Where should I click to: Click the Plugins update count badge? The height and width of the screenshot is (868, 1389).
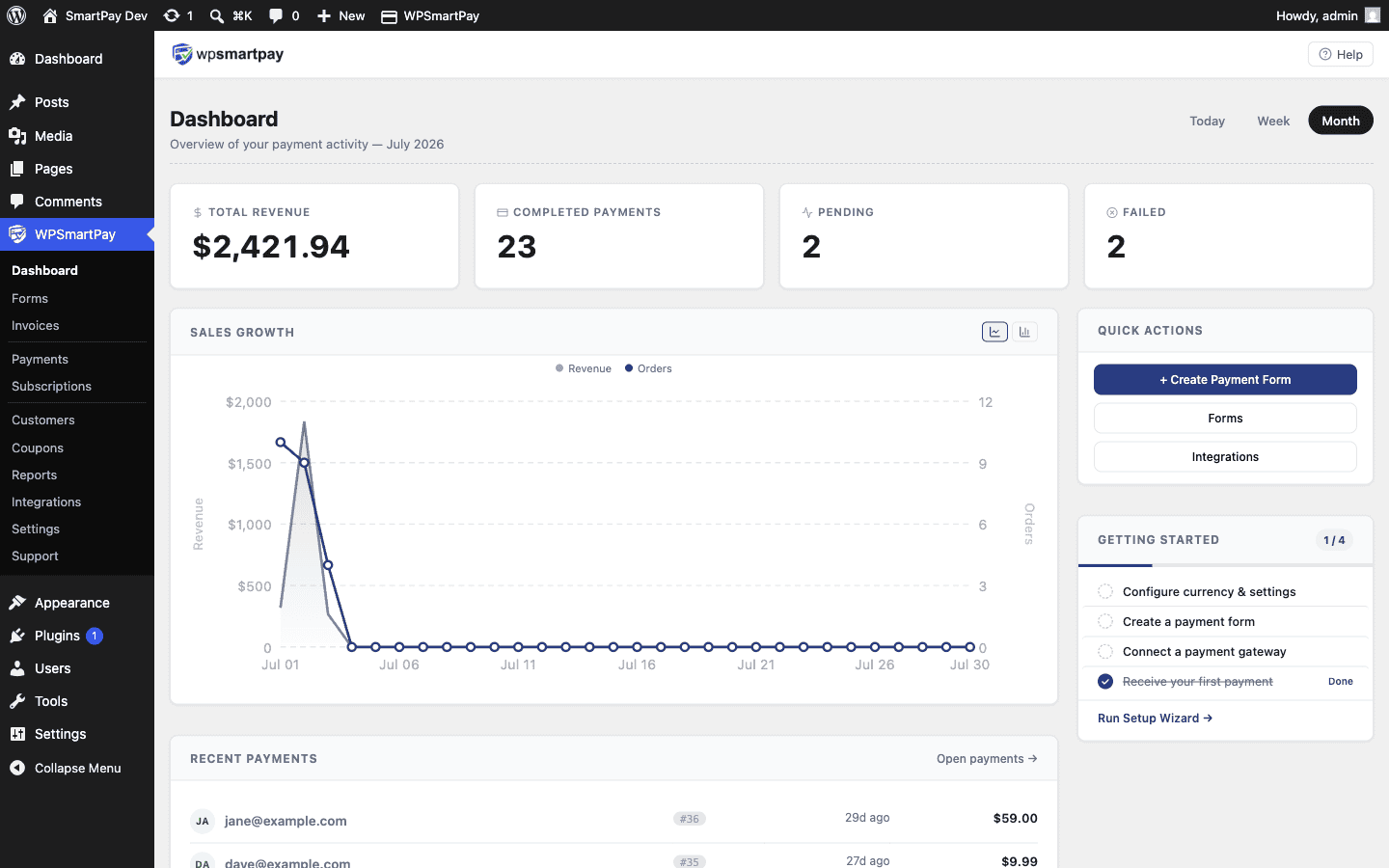point(95,636)
